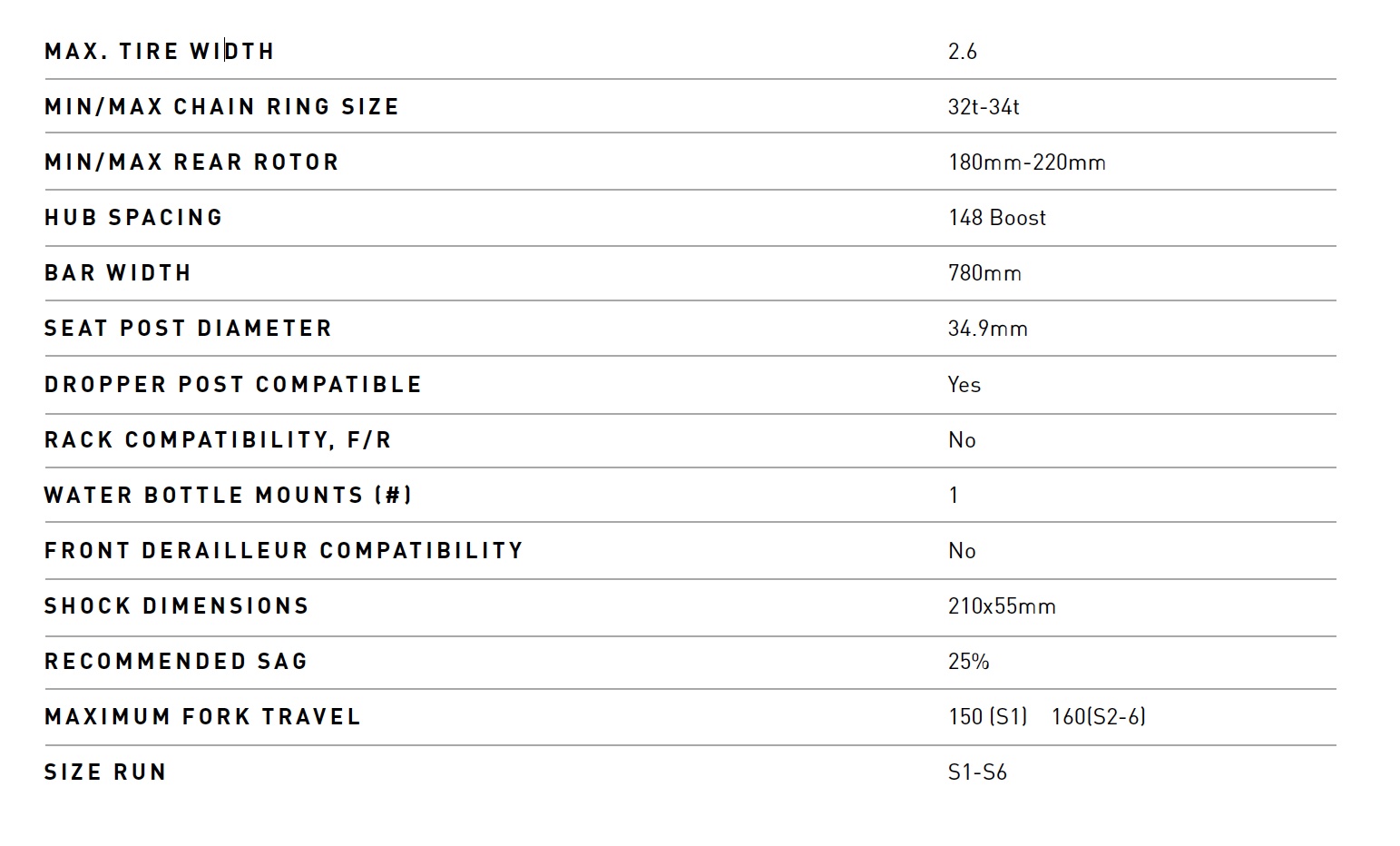Click the SEAT POST DIAMETER label
The height and width of the screenshot is (846, 1400).
pos(188,329)
